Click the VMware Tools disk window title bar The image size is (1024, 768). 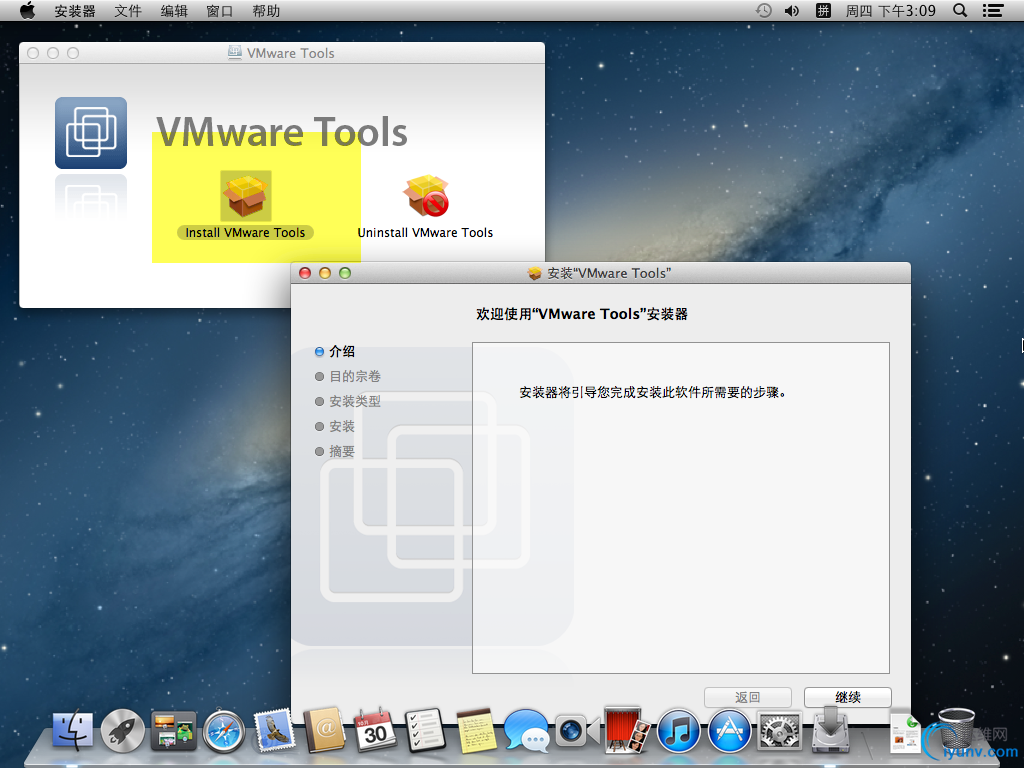[282, 53]
